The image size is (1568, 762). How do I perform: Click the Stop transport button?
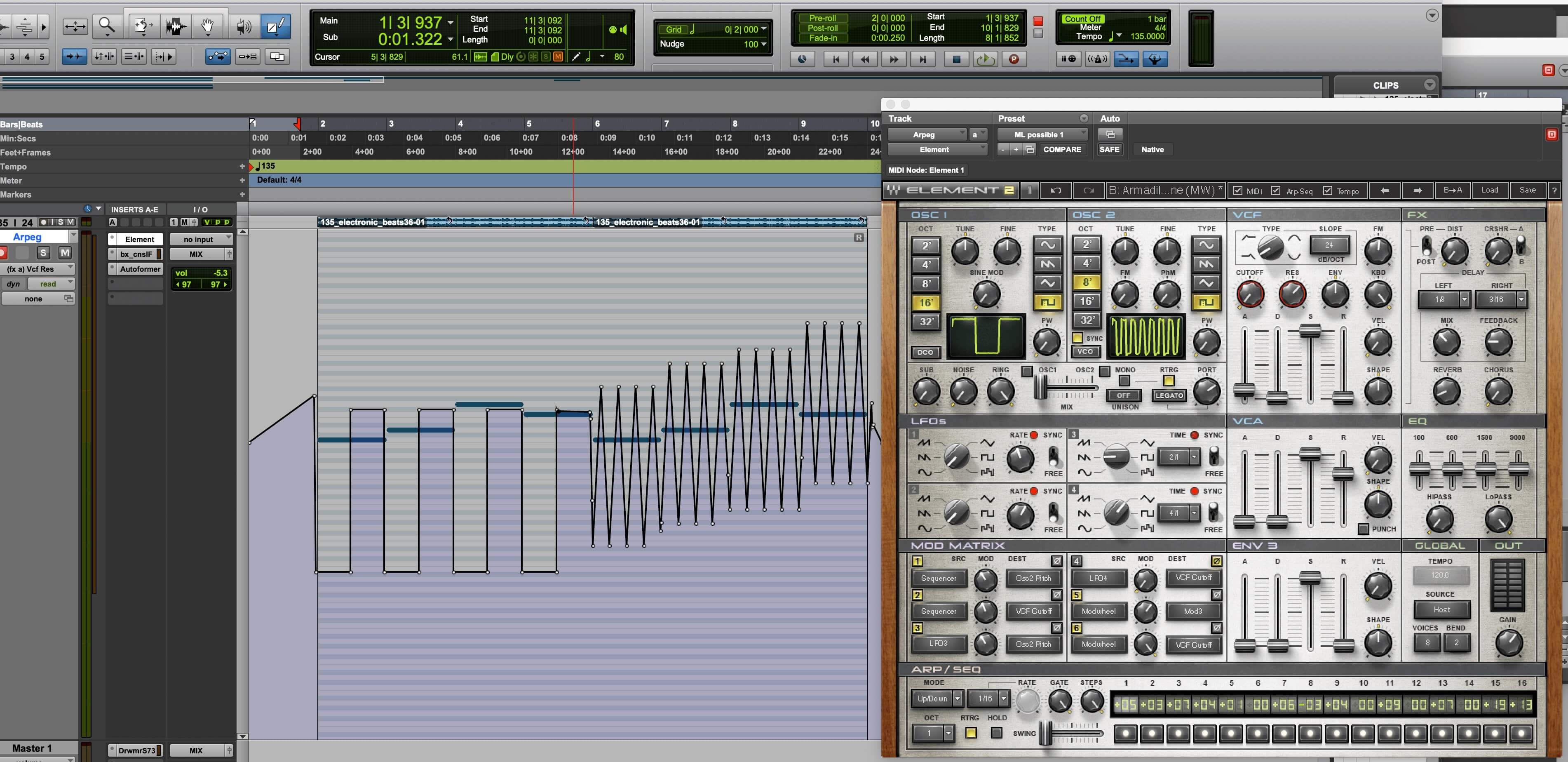coord(956,59)
